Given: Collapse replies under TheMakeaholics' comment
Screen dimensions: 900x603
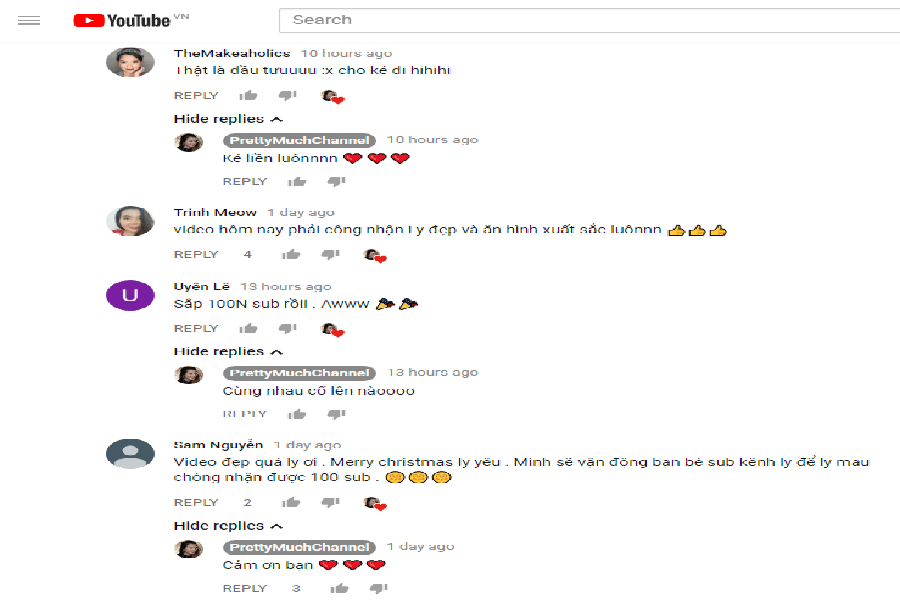Looking at the screenshot, I should pos(228,119).
